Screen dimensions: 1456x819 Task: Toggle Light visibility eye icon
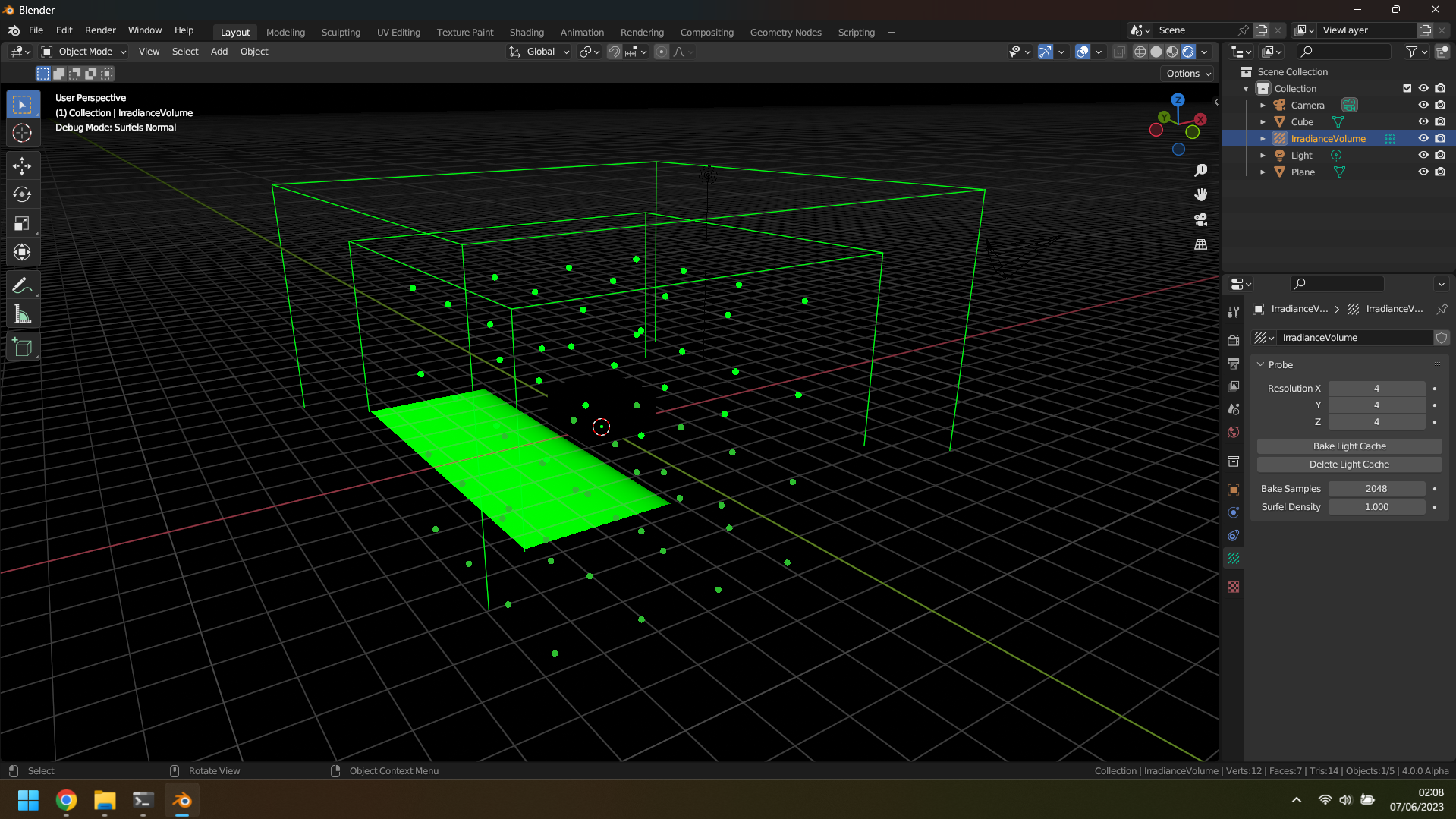[1423, 155]
